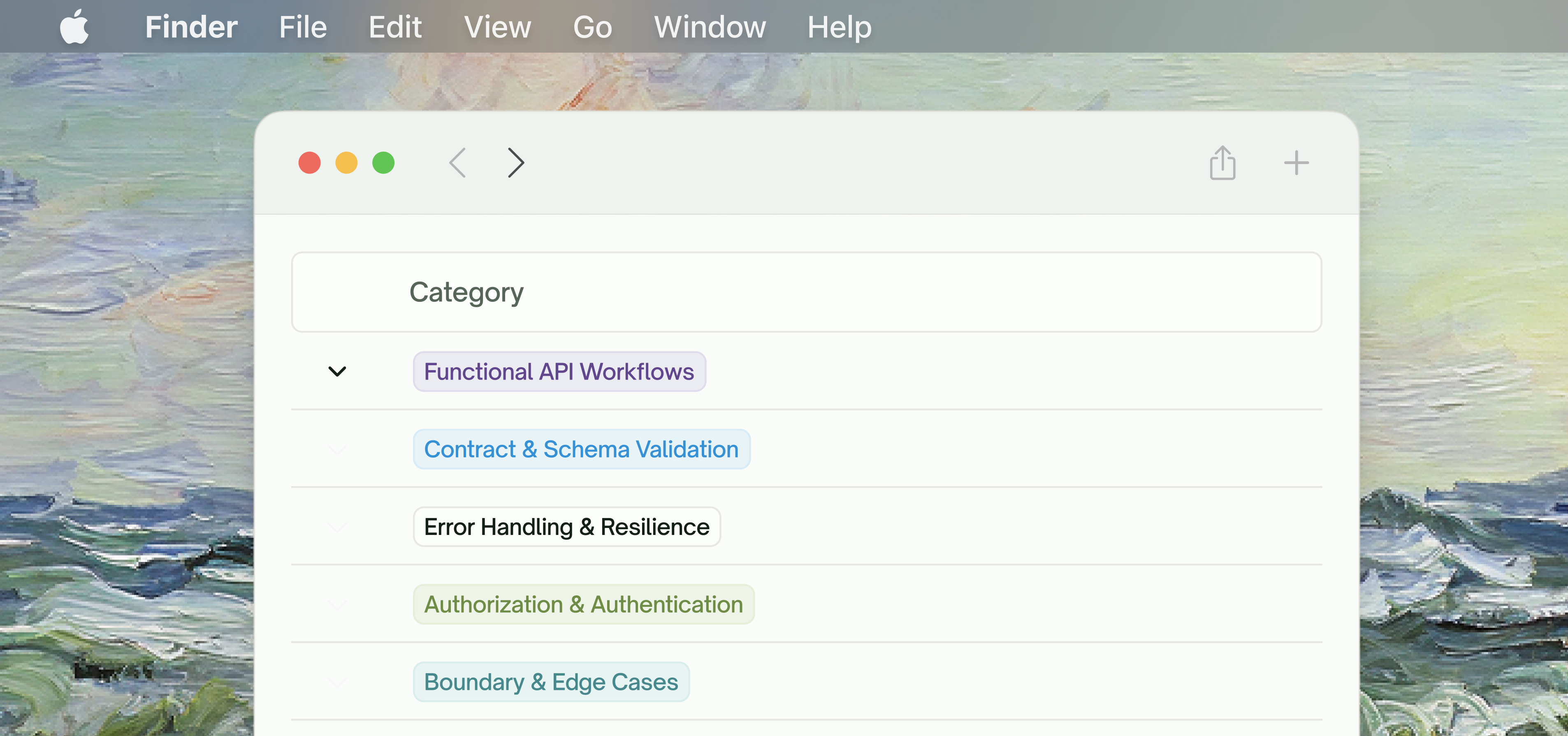This screenshot has height=736, width=1568.
Task: Select the Functional API Workflows tag
Action: [x=559, y=372]
